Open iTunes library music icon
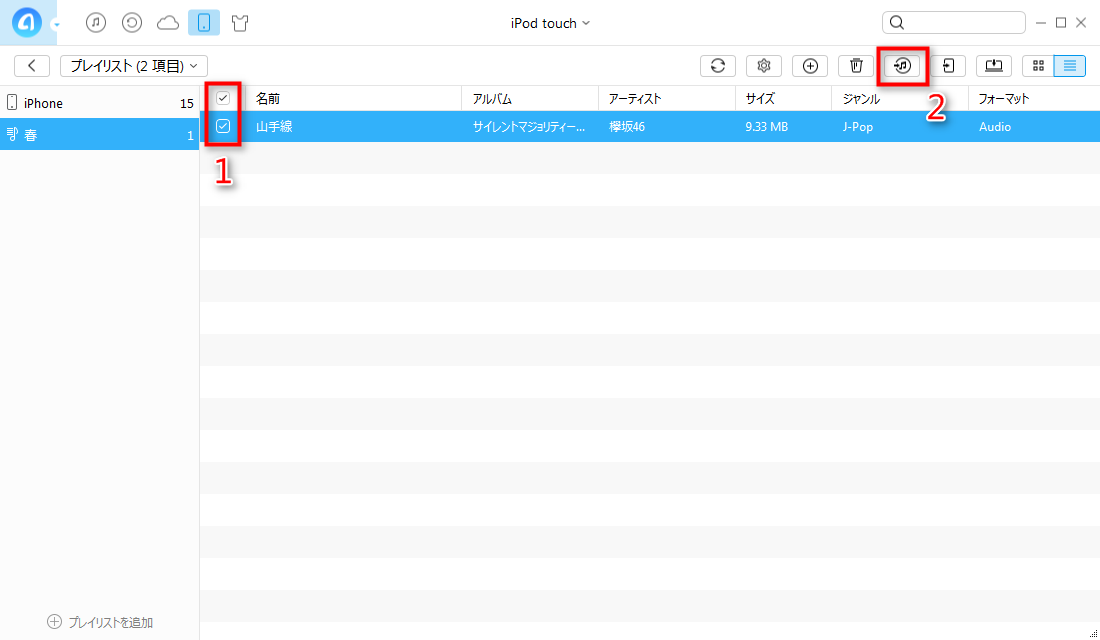The height and width of the screenshot is (640, 1100). [95, 23]
